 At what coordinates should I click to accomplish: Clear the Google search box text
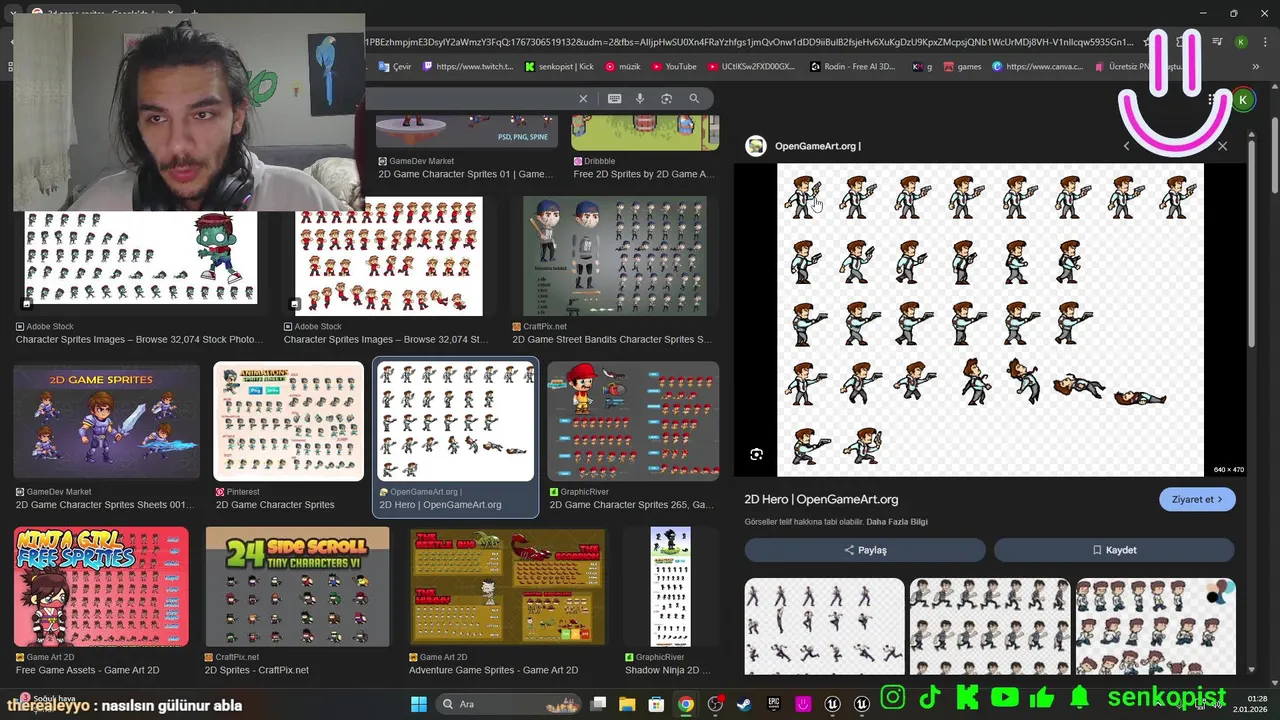tap(583, 98)
